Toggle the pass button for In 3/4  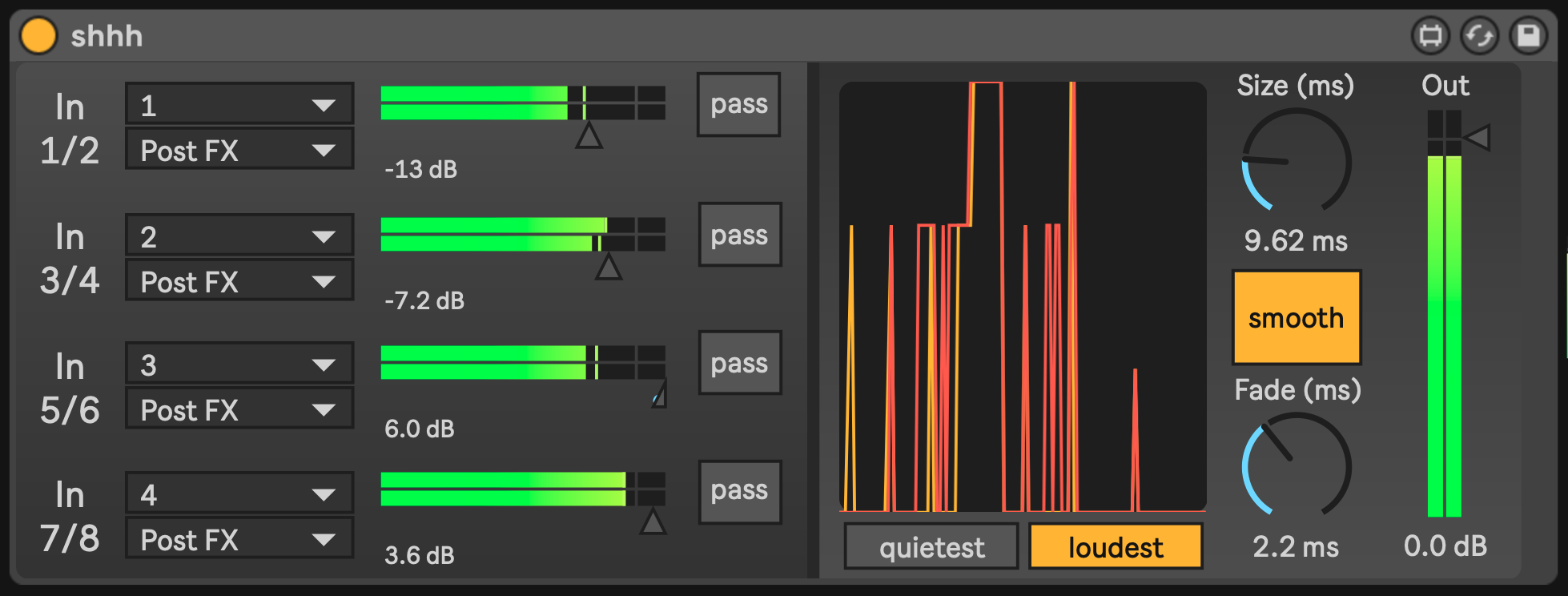click(739, 235)
